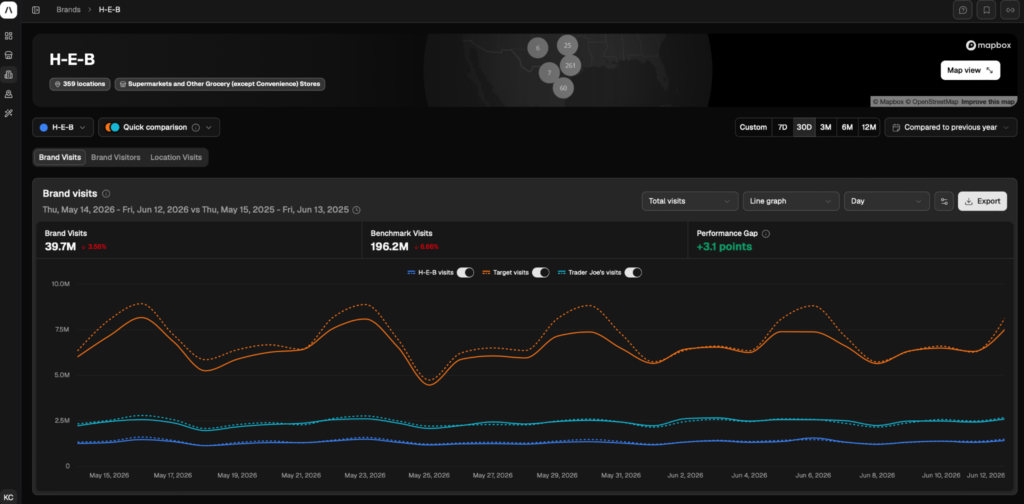Click the info icon next to Quick comparison
Viewport: 1024px width, 504px height.
196,127
